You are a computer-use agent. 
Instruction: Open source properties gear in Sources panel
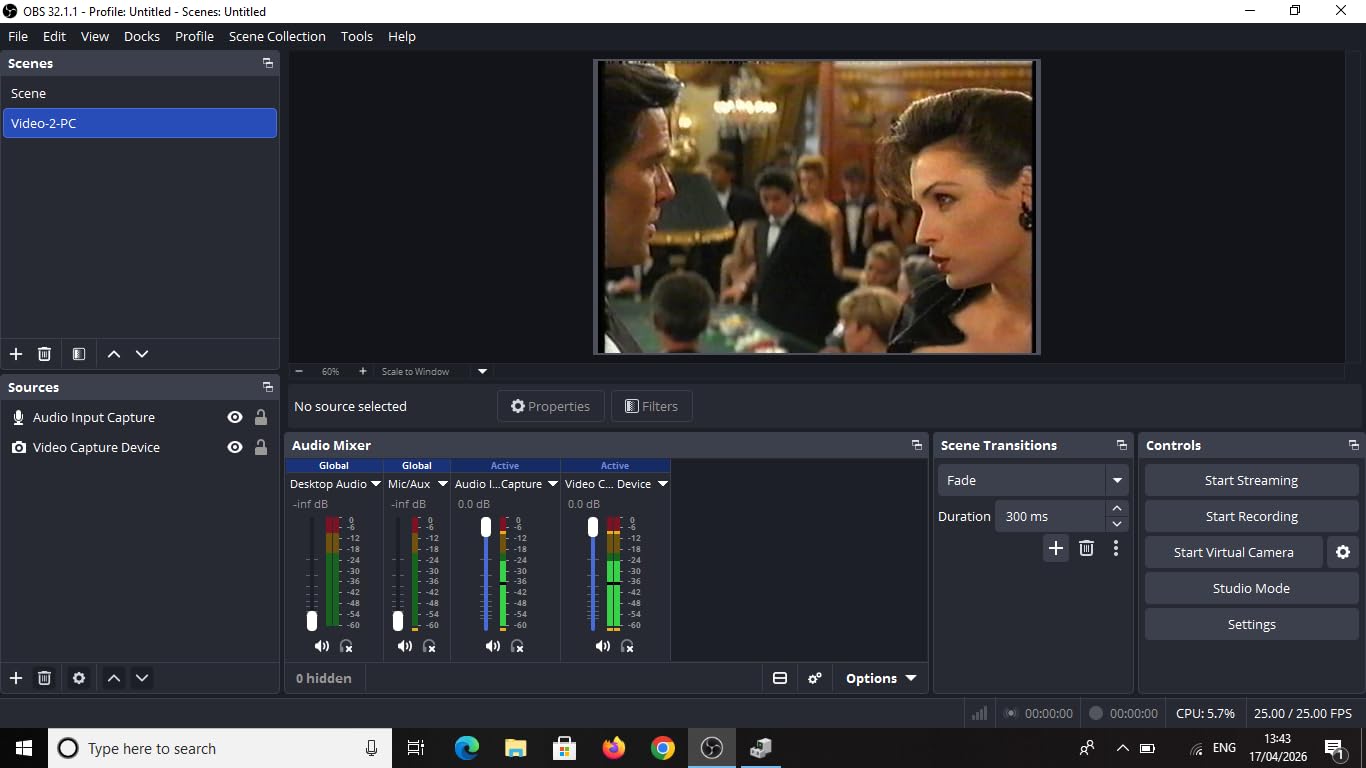79,678
